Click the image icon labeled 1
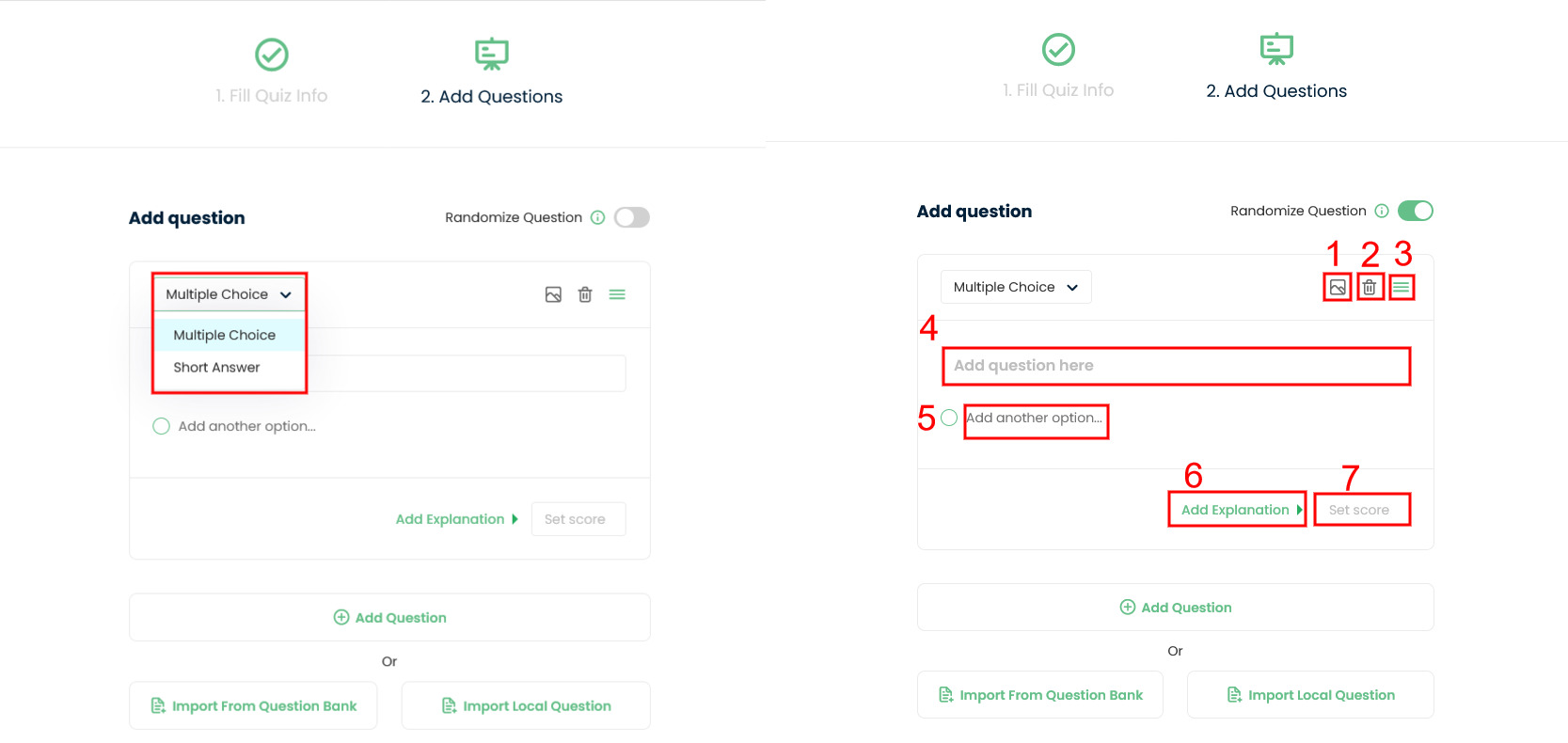1568x743 pixels. coord(1338,287)
